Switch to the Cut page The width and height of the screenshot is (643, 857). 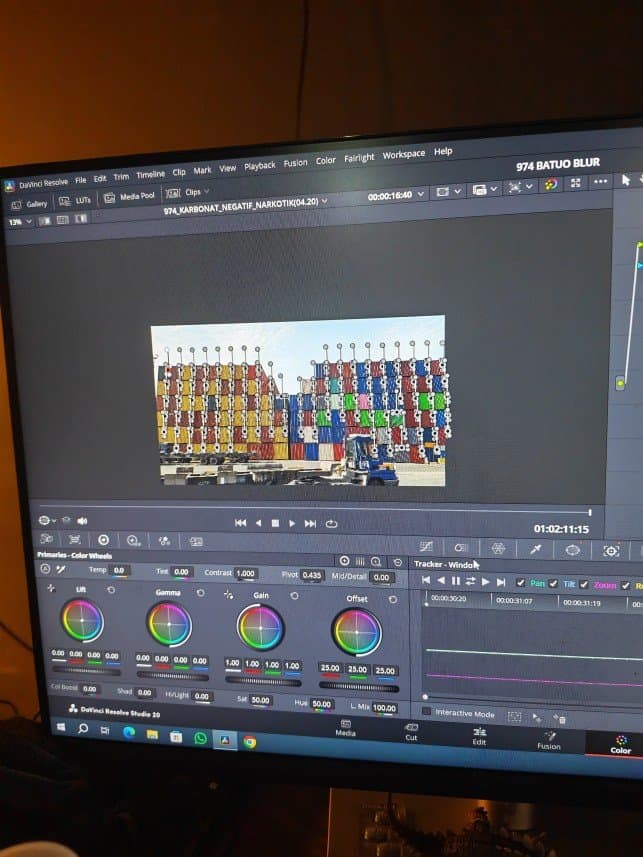coord(411,732)
